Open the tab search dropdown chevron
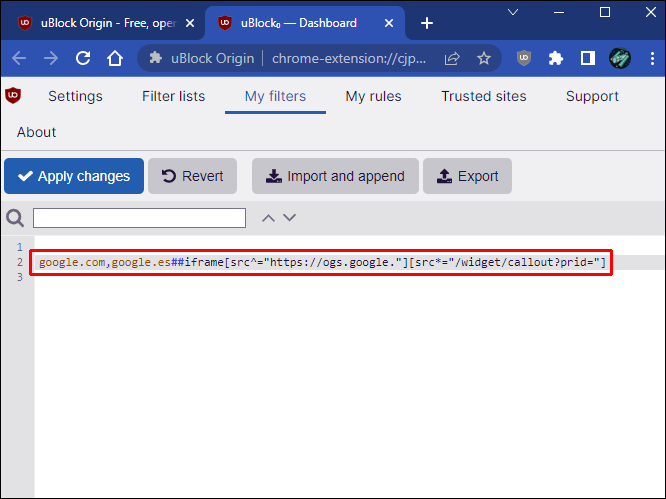Viewport: 666px width, 499px height. click(x=513, y=12)
